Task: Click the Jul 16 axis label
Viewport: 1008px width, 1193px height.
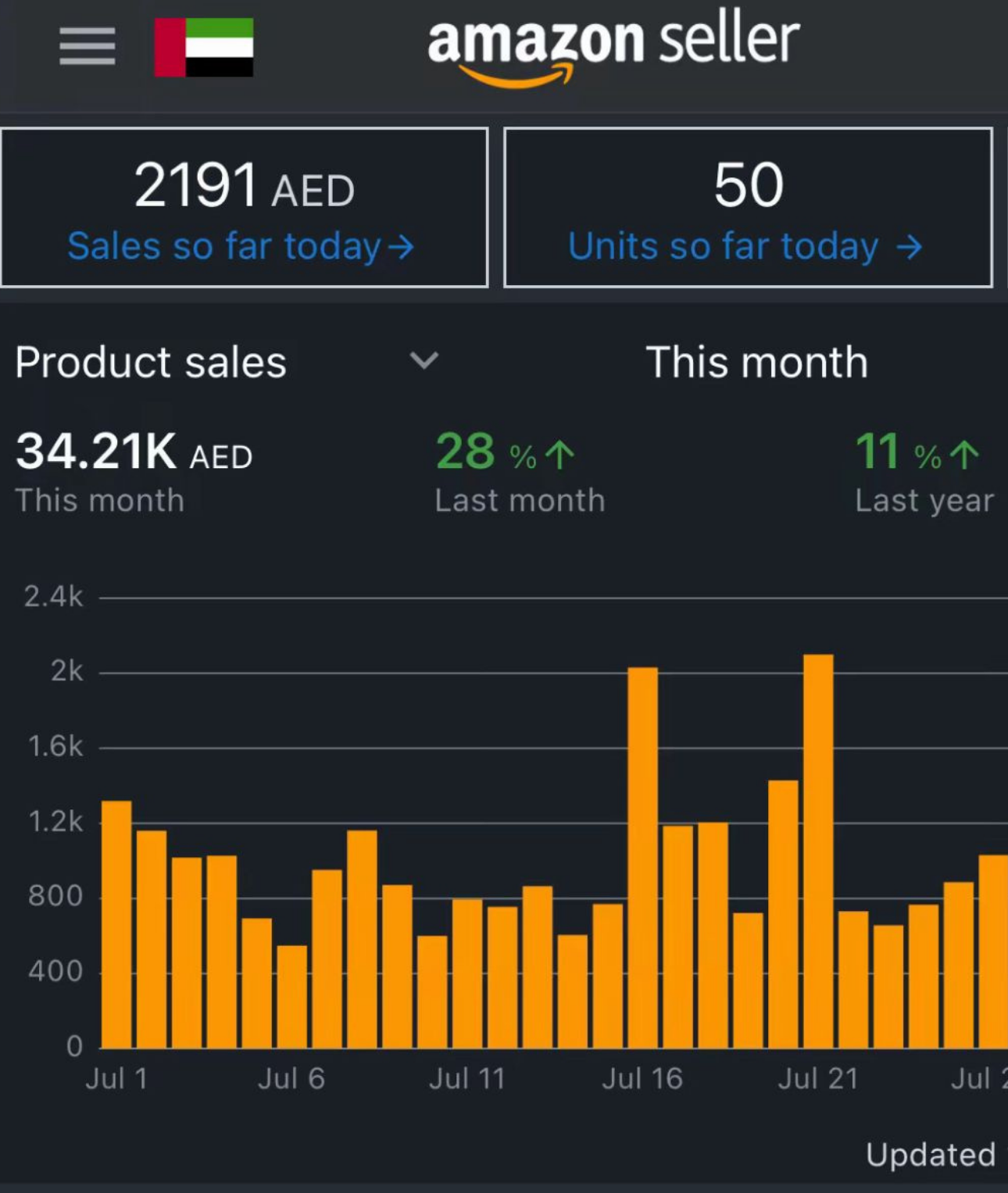Action: (642, 1079)
